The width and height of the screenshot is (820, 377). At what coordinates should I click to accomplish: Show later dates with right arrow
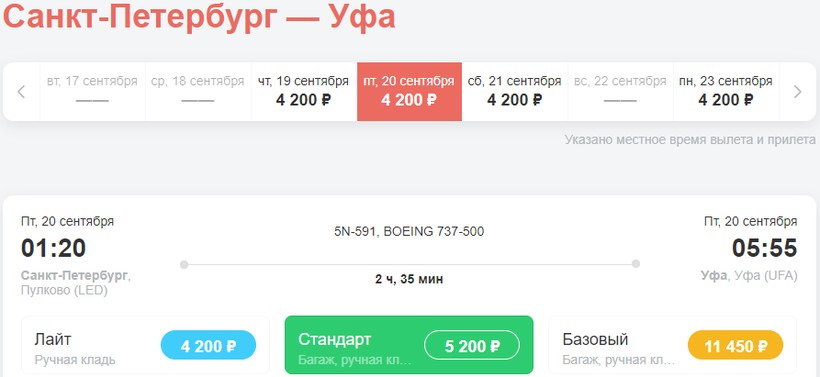pyautogui.click(x=798, y=92)
